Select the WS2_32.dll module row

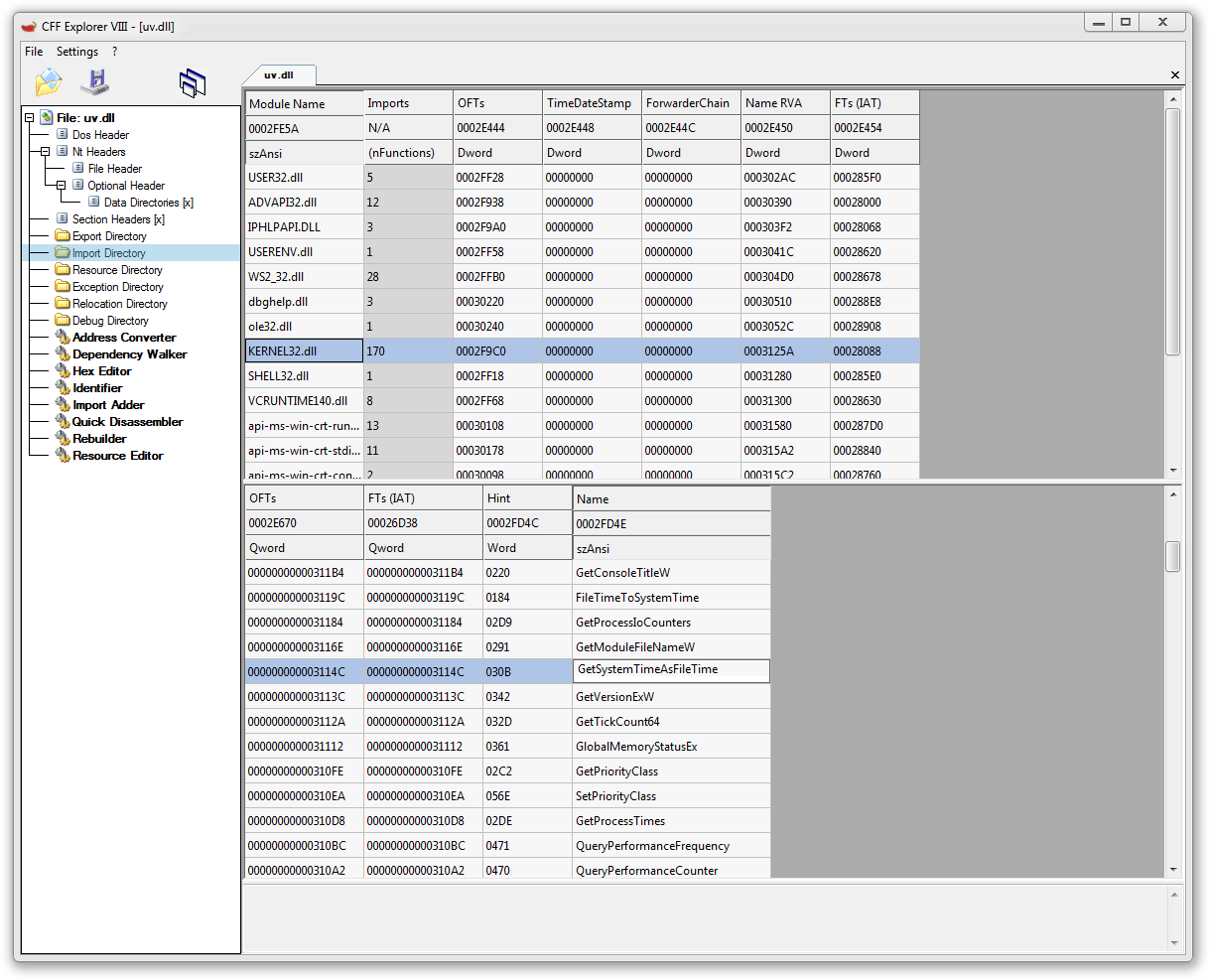tap(582, 277)
